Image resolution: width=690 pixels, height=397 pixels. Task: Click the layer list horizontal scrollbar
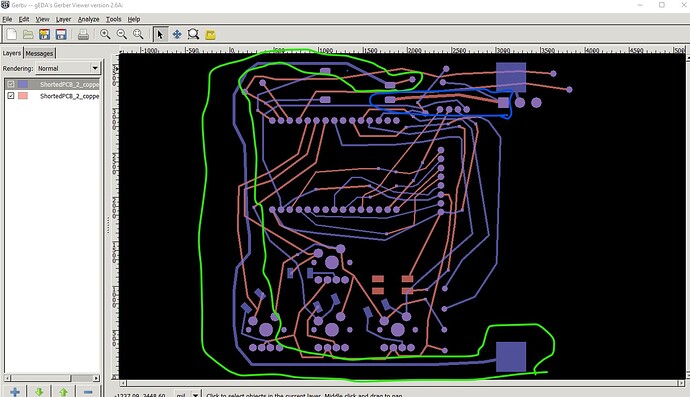click(51, 378)
